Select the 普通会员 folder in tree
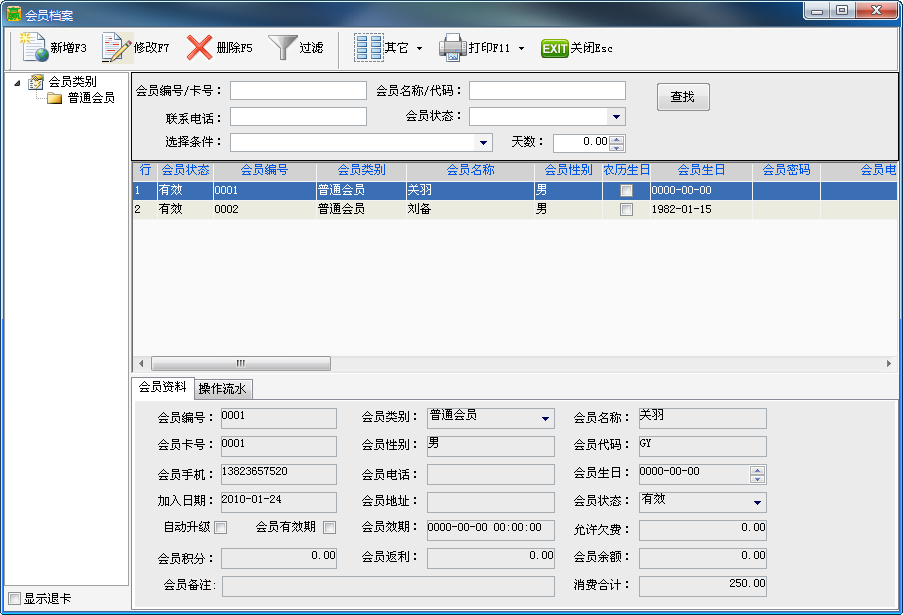903x615 pixels. pyautogui.click(x=90, y=98)
